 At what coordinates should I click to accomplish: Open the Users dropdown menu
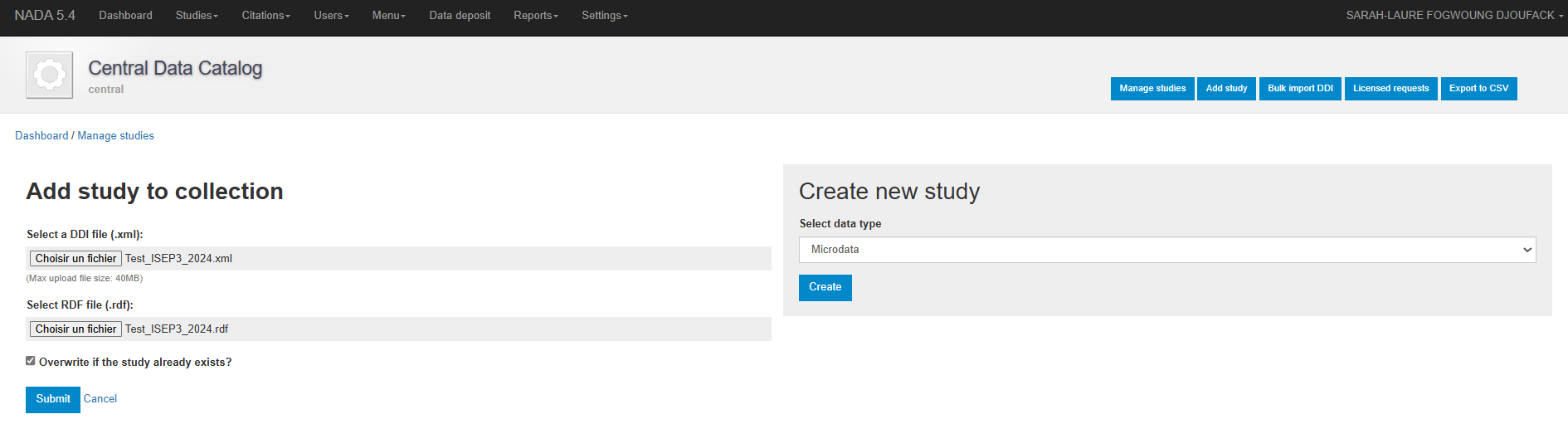331,16
